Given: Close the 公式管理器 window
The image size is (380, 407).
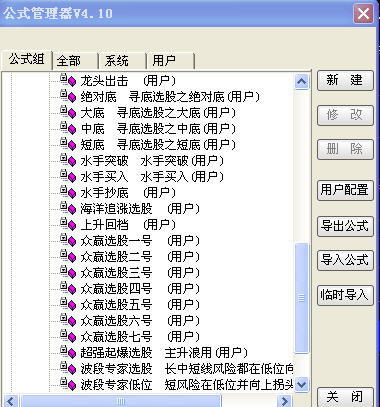Looking at the screenshot, I should coord(363,14).
